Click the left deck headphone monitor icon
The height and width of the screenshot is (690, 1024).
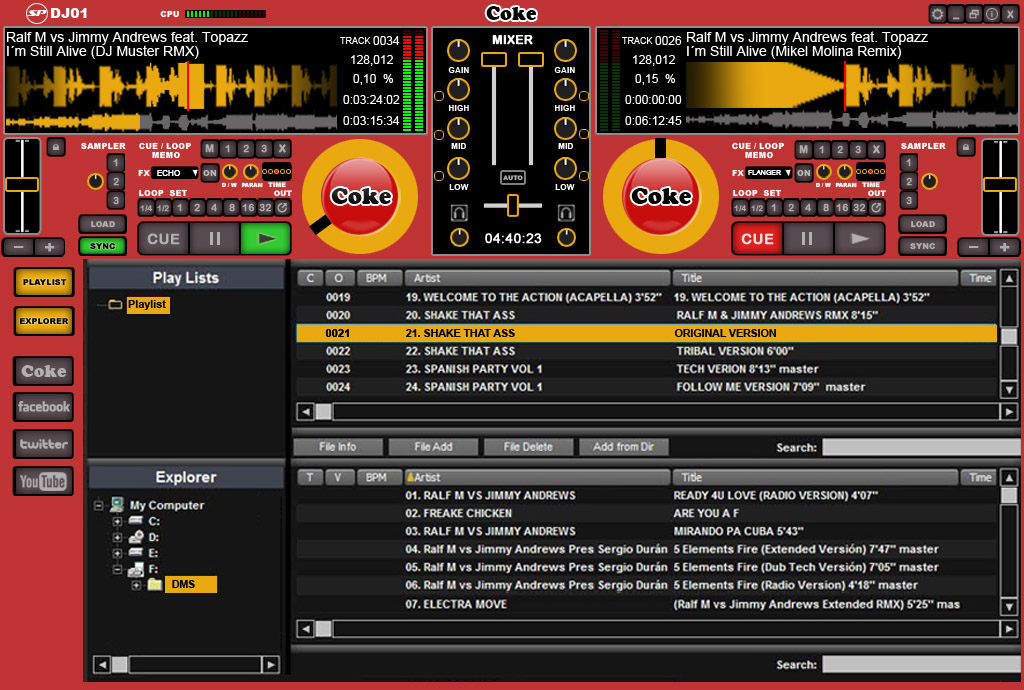coord(459,213)
